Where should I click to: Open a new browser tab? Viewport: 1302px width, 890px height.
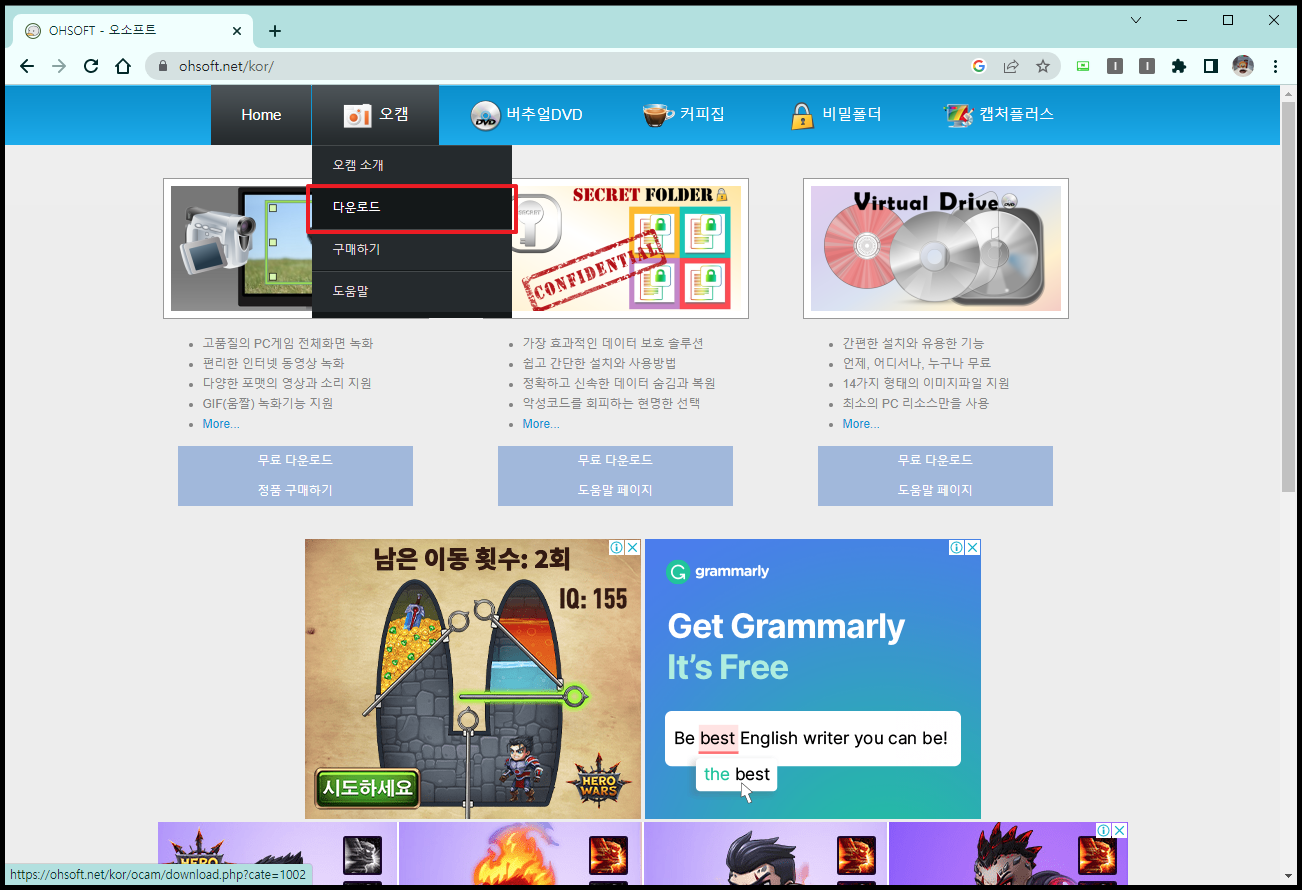coord(275,31)
